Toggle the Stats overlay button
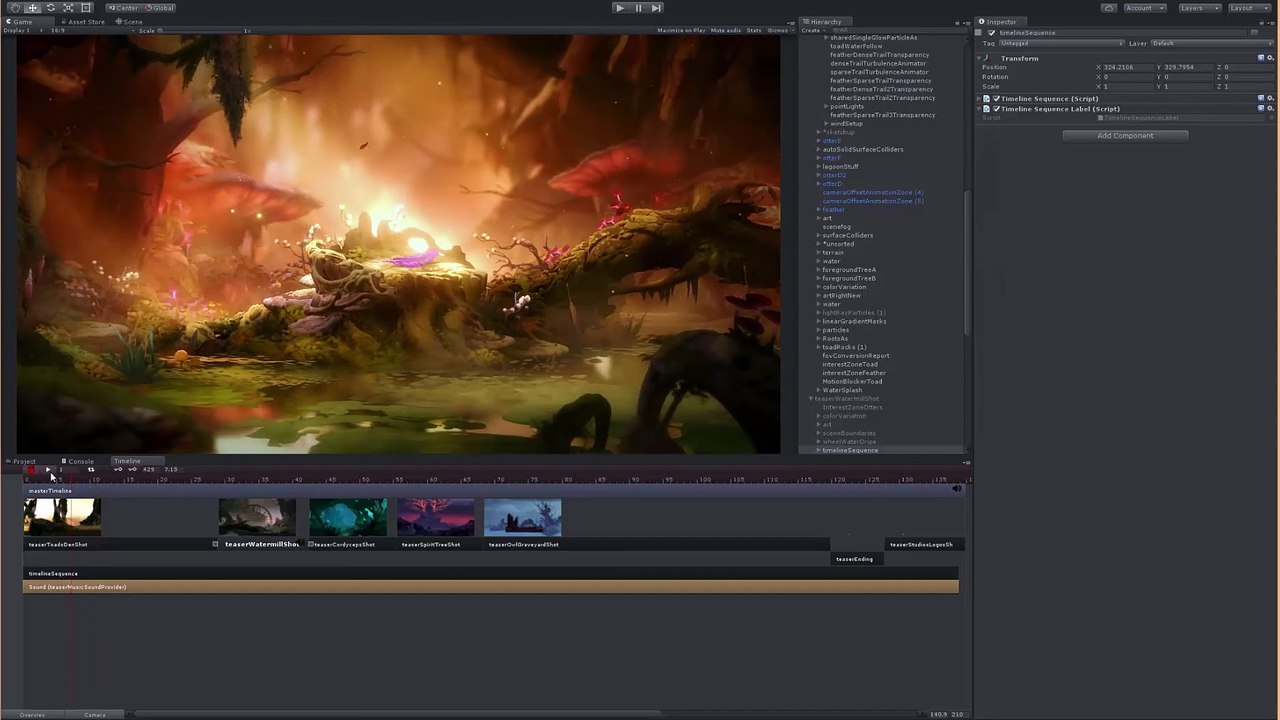This screenshot has height=720, width=1280. click(754, 30)
